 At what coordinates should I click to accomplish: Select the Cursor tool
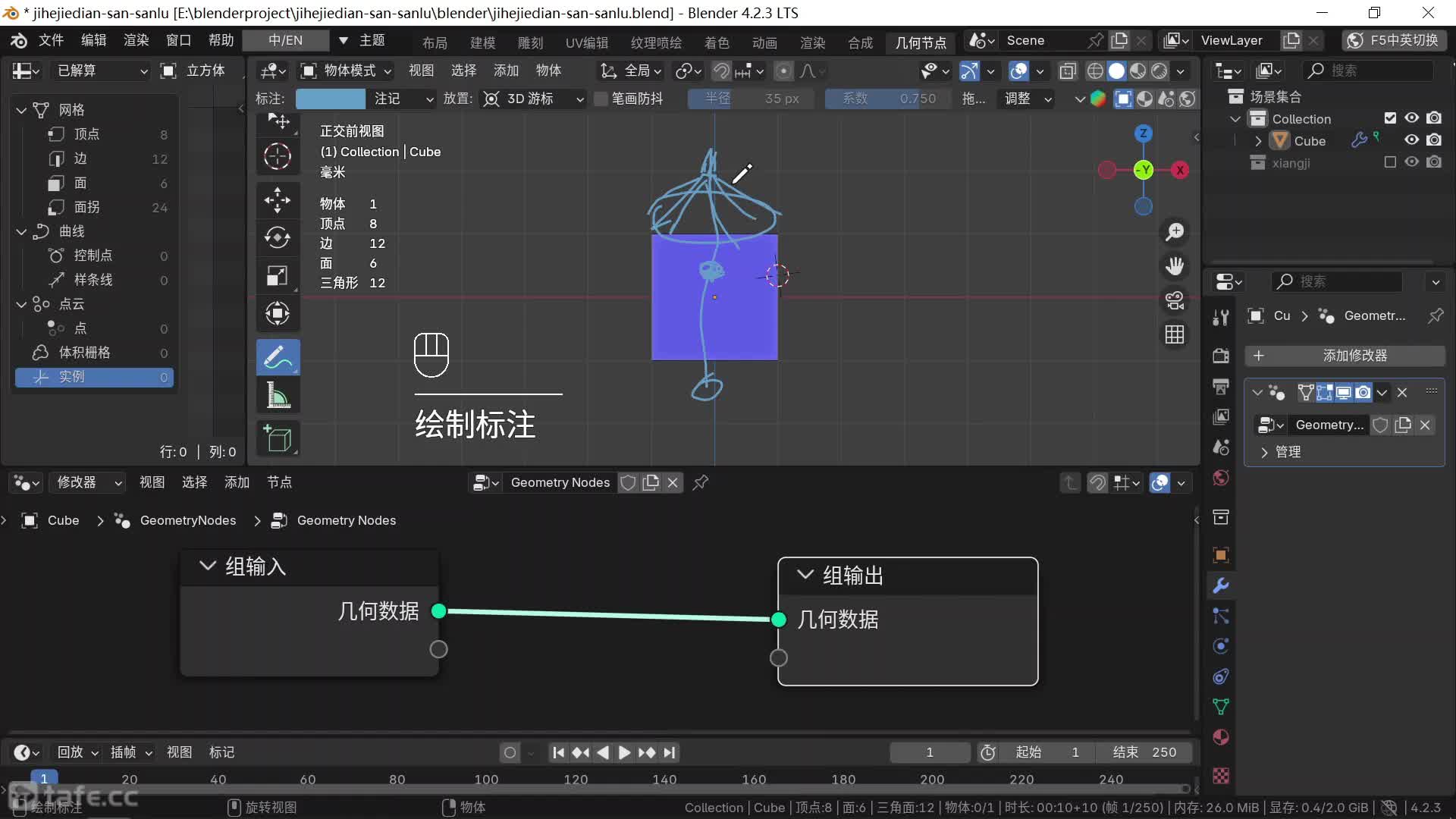[278, 157]
